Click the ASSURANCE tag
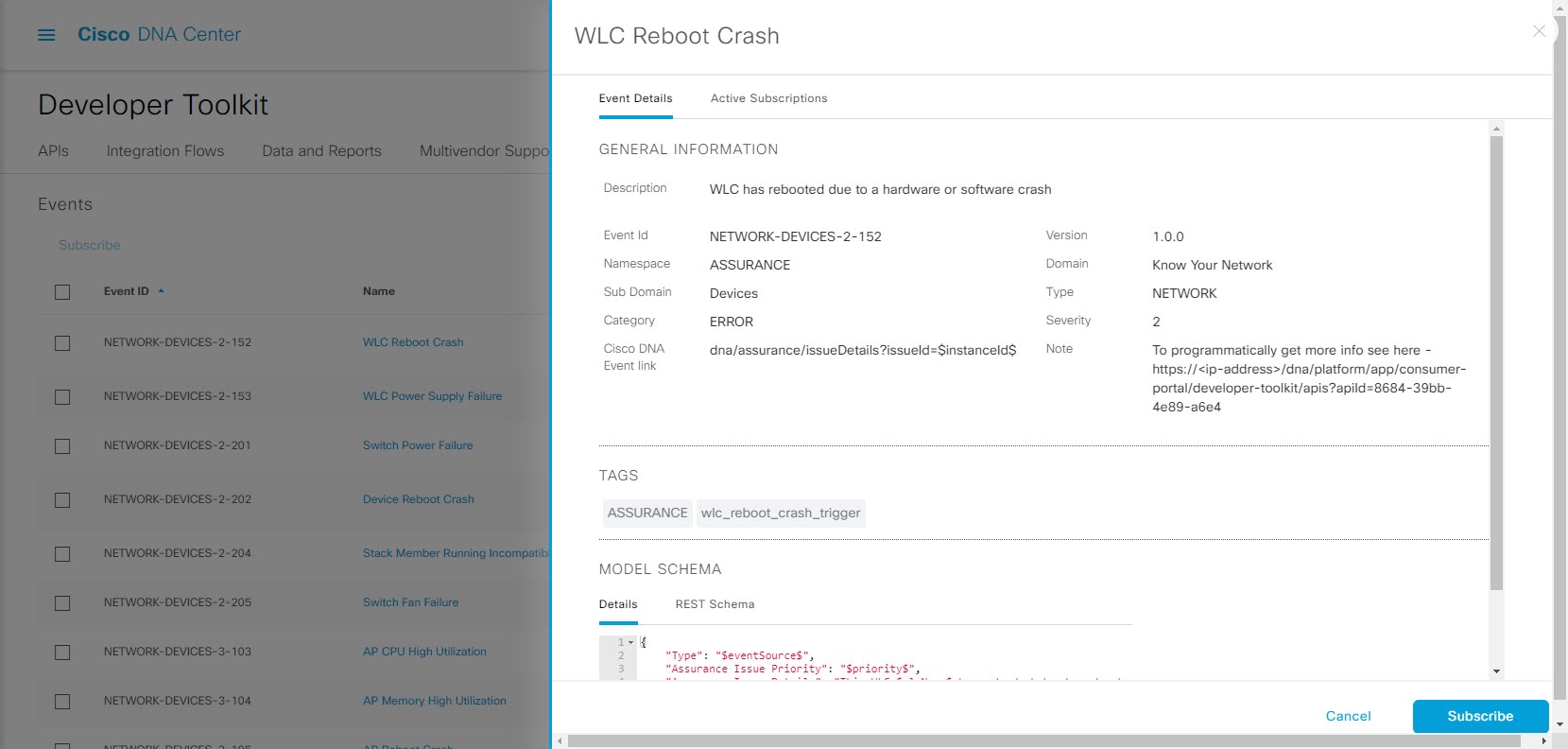Viewport: 1568px width, 749px height. point(647,513)
